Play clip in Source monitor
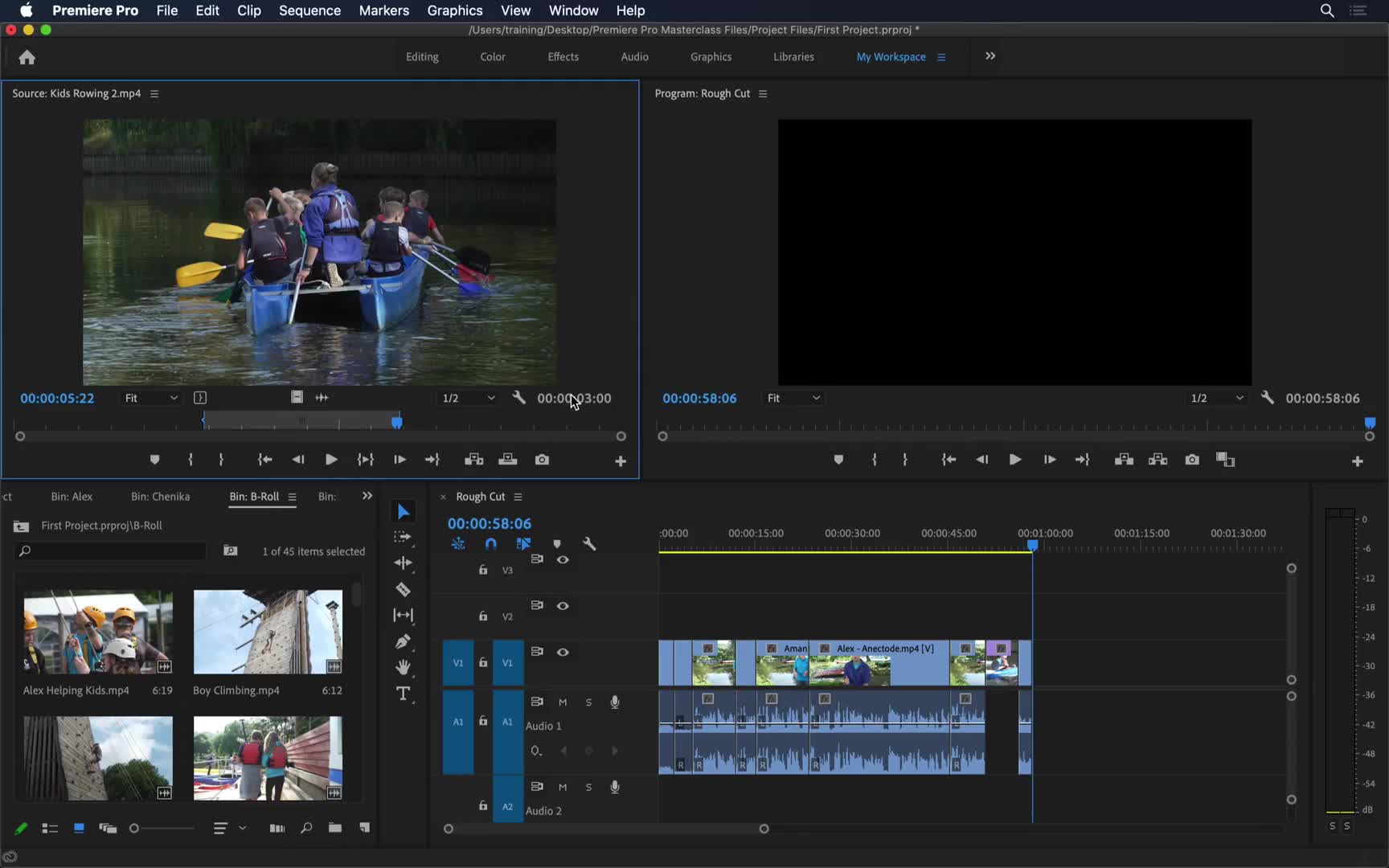The width and height of the screenshot is (1389, 868). pyautogui.click(x=331, y=460)
